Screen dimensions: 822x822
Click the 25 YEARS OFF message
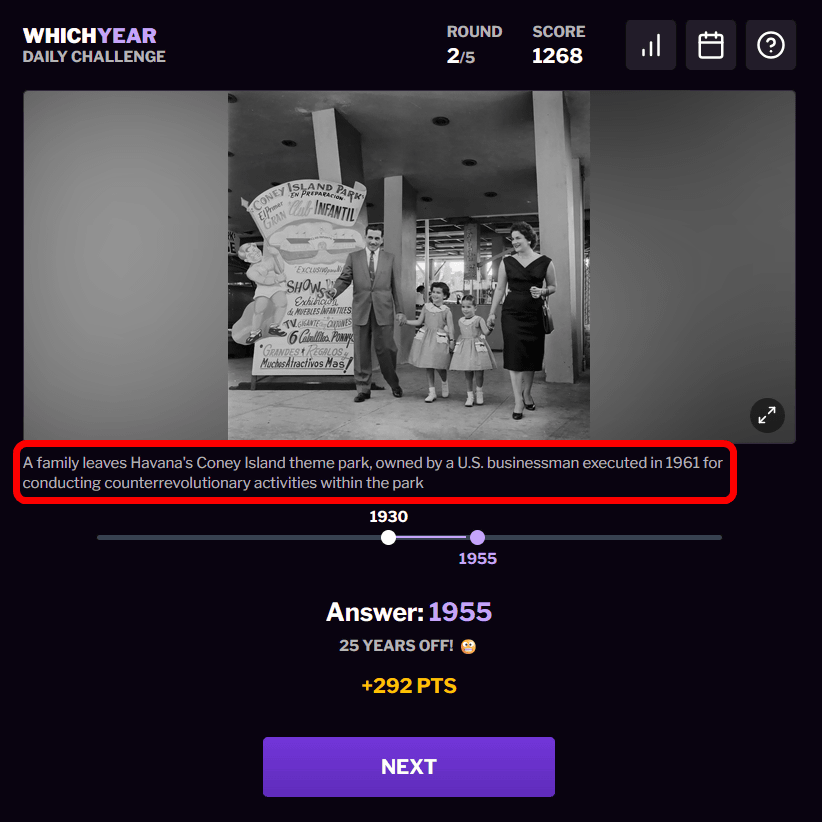[x=396, y=645]
